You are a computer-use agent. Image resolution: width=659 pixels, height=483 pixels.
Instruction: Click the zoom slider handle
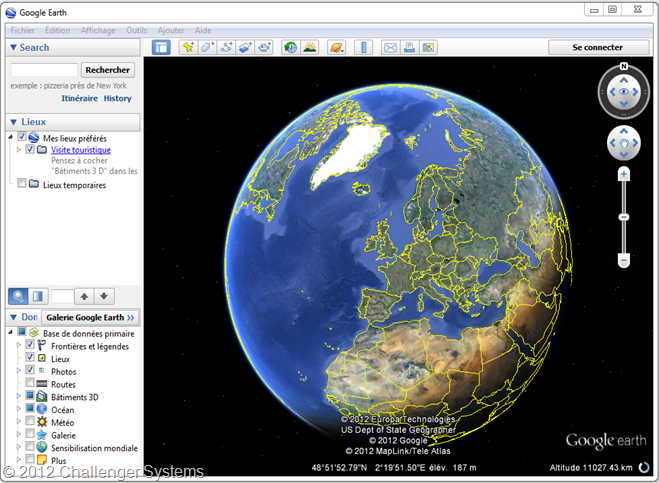click(624, 217)
